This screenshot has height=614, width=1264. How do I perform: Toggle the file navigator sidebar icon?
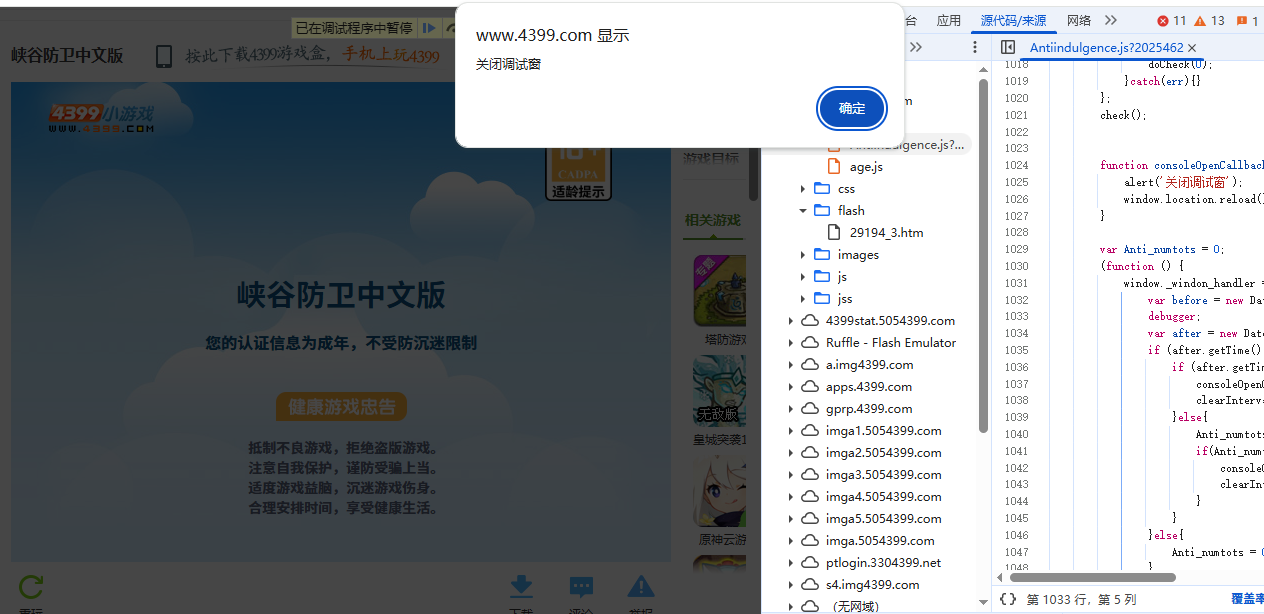pos(1008,47)
